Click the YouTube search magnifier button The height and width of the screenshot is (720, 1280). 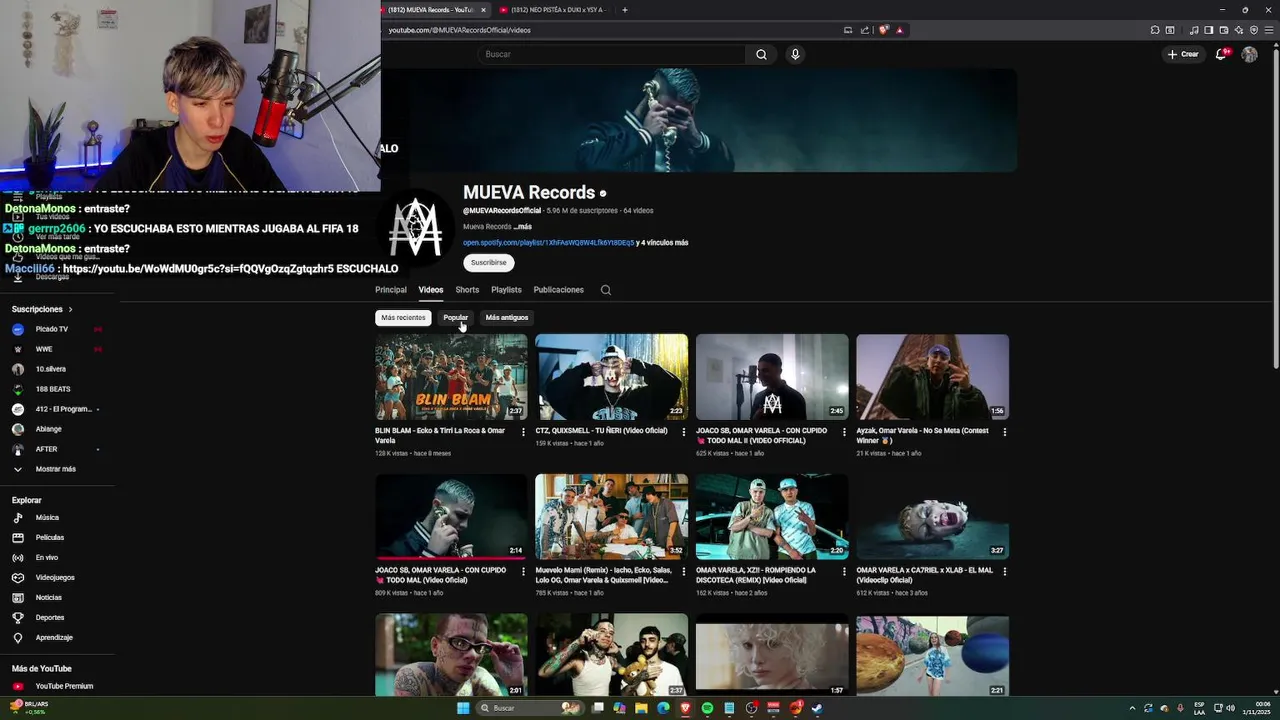click(x=761, y=54)
